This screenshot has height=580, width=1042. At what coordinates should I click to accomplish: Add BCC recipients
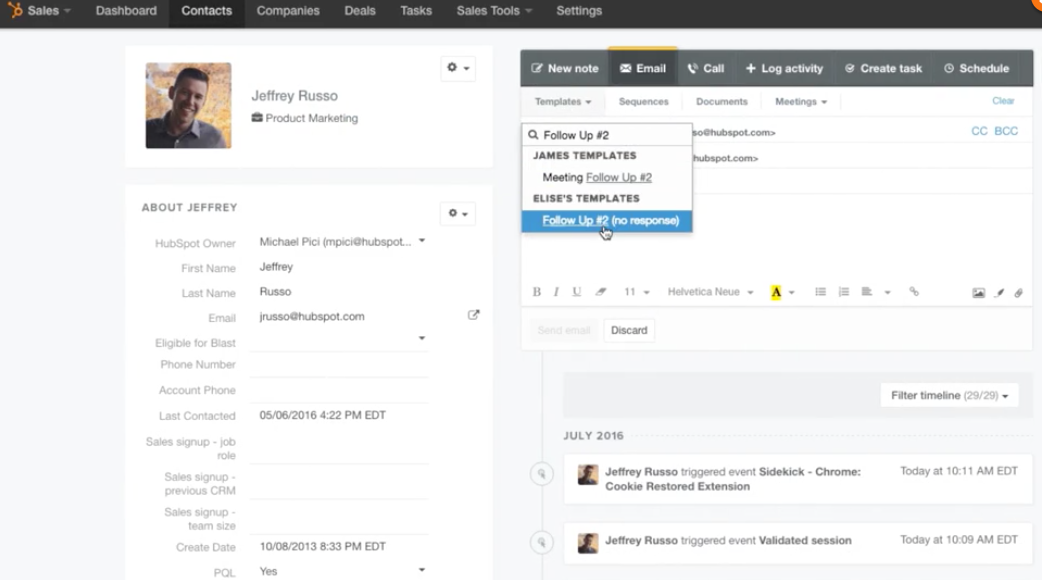pos(1005,131)
